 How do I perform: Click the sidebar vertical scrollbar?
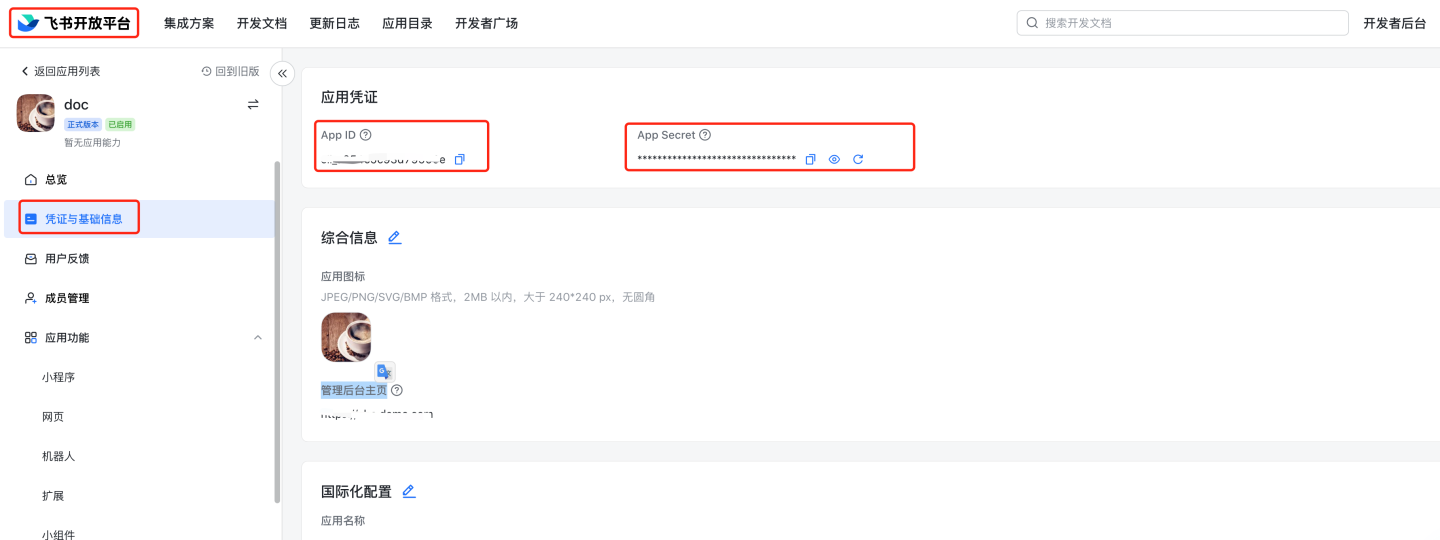tap(277, 330)
